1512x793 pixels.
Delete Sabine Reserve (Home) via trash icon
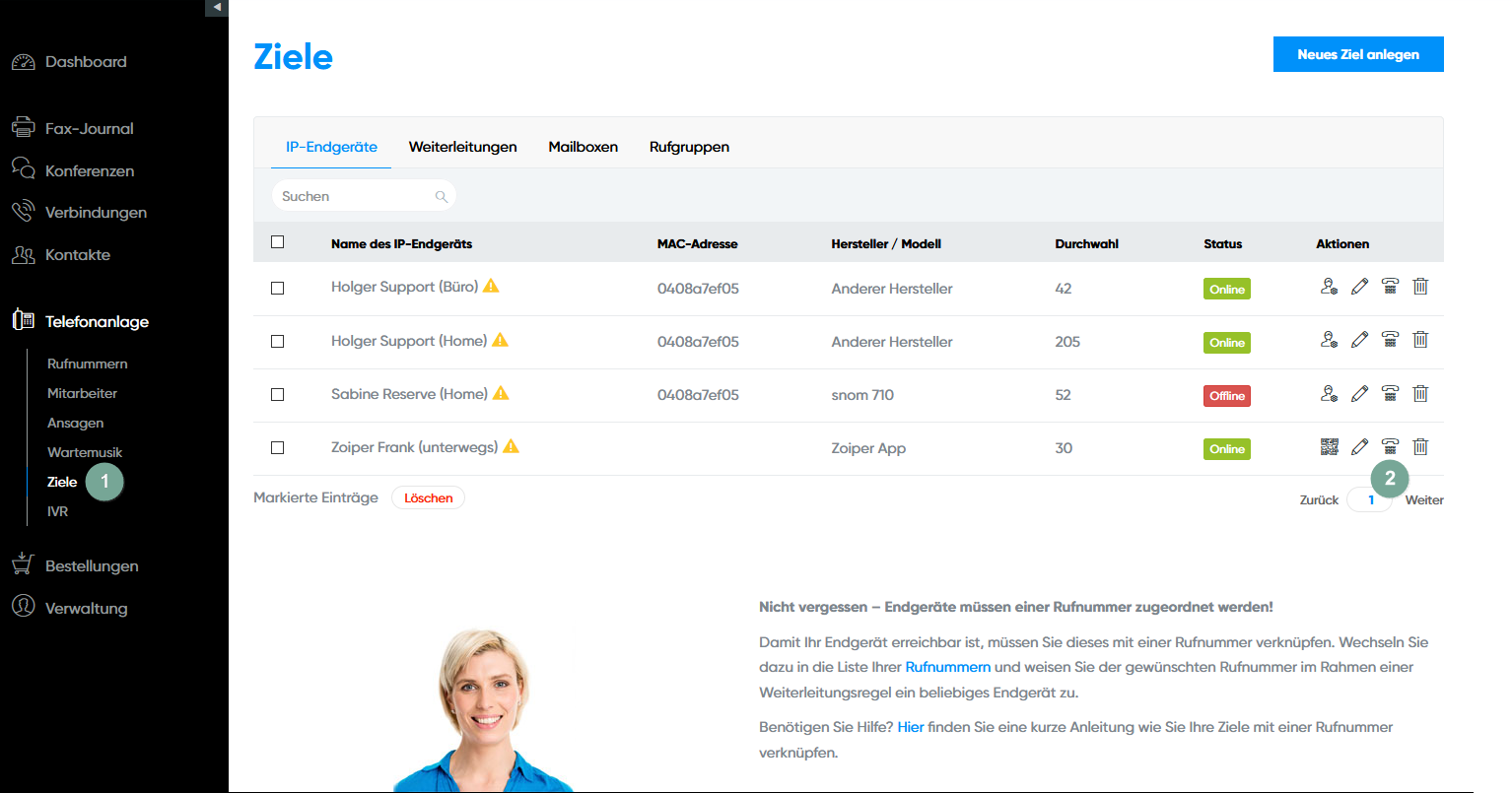coord(1420,394)
